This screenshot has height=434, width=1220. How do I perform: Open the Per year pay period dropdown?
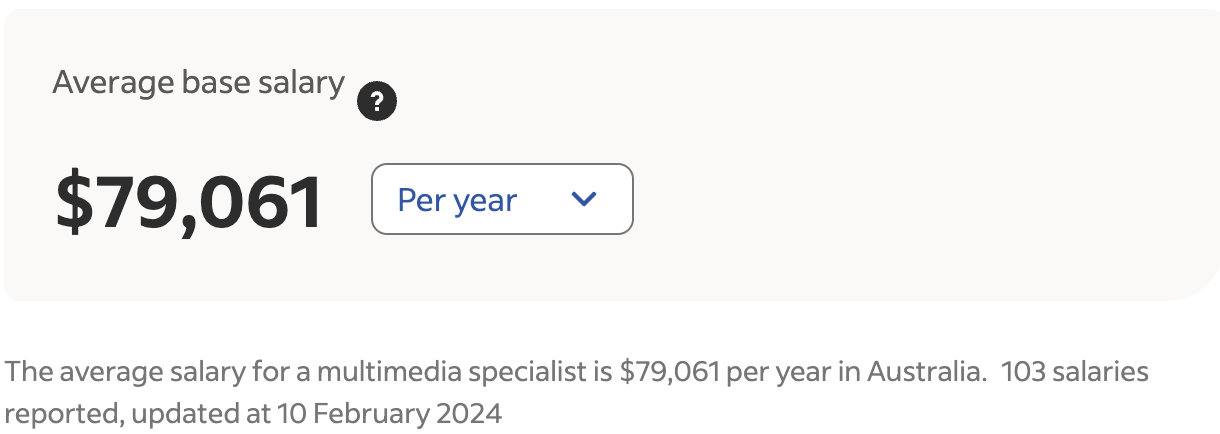coord(501,199)
